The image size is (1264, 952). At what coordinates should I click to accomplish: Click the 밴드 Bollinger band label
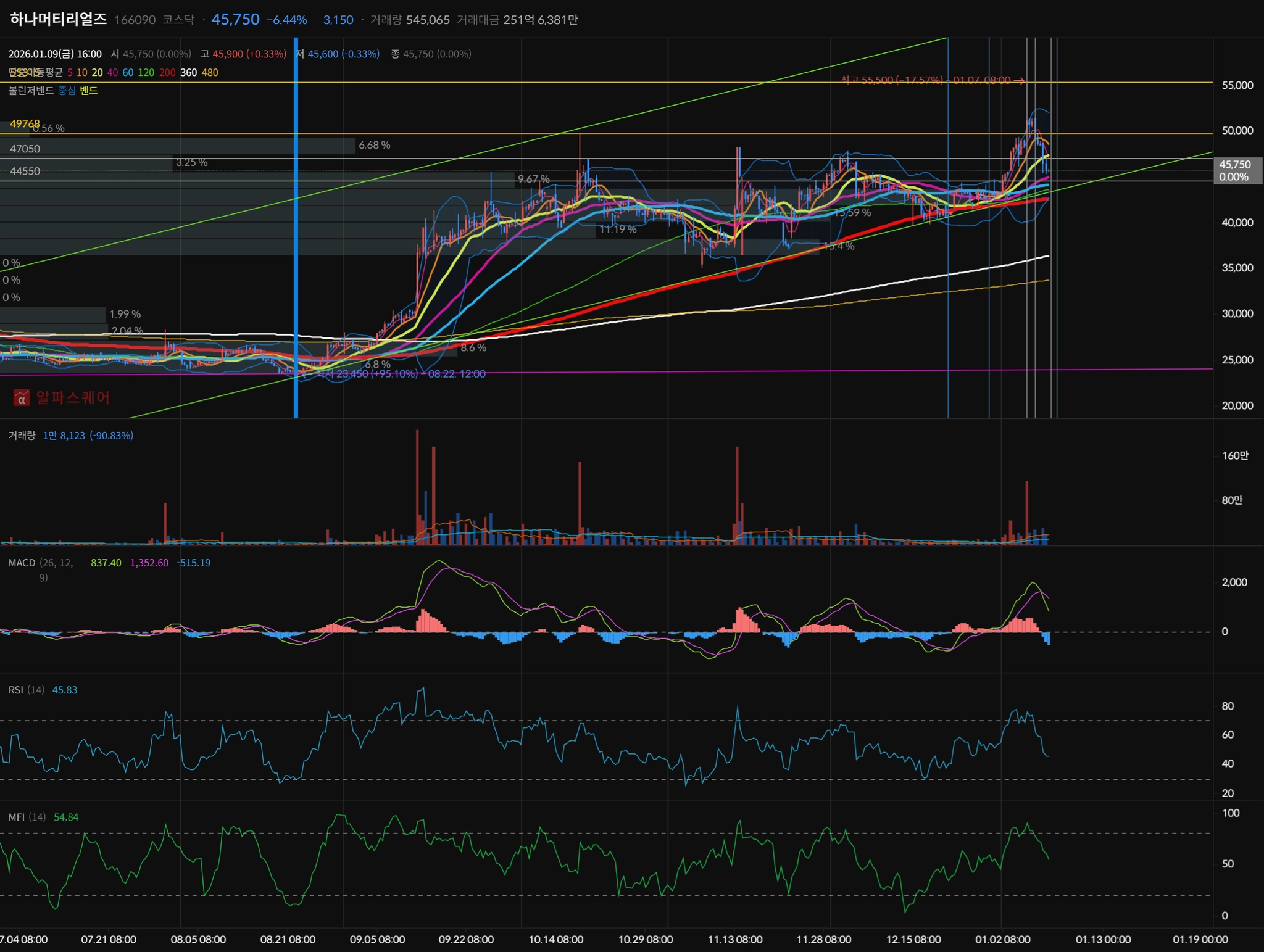point(89,91)
